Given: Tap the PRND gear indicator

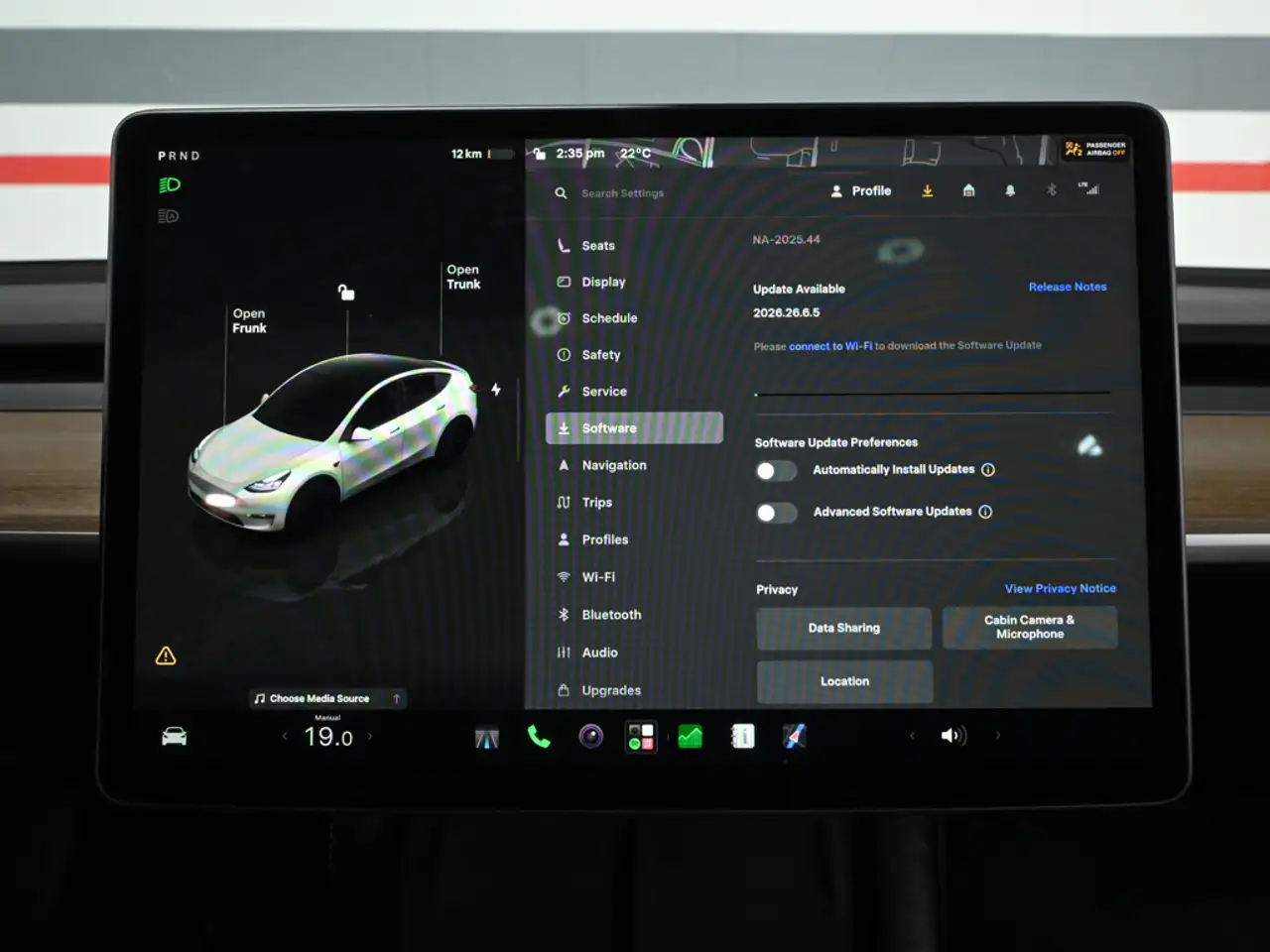Looking at the screenshot, I should (x=179, y=156).
